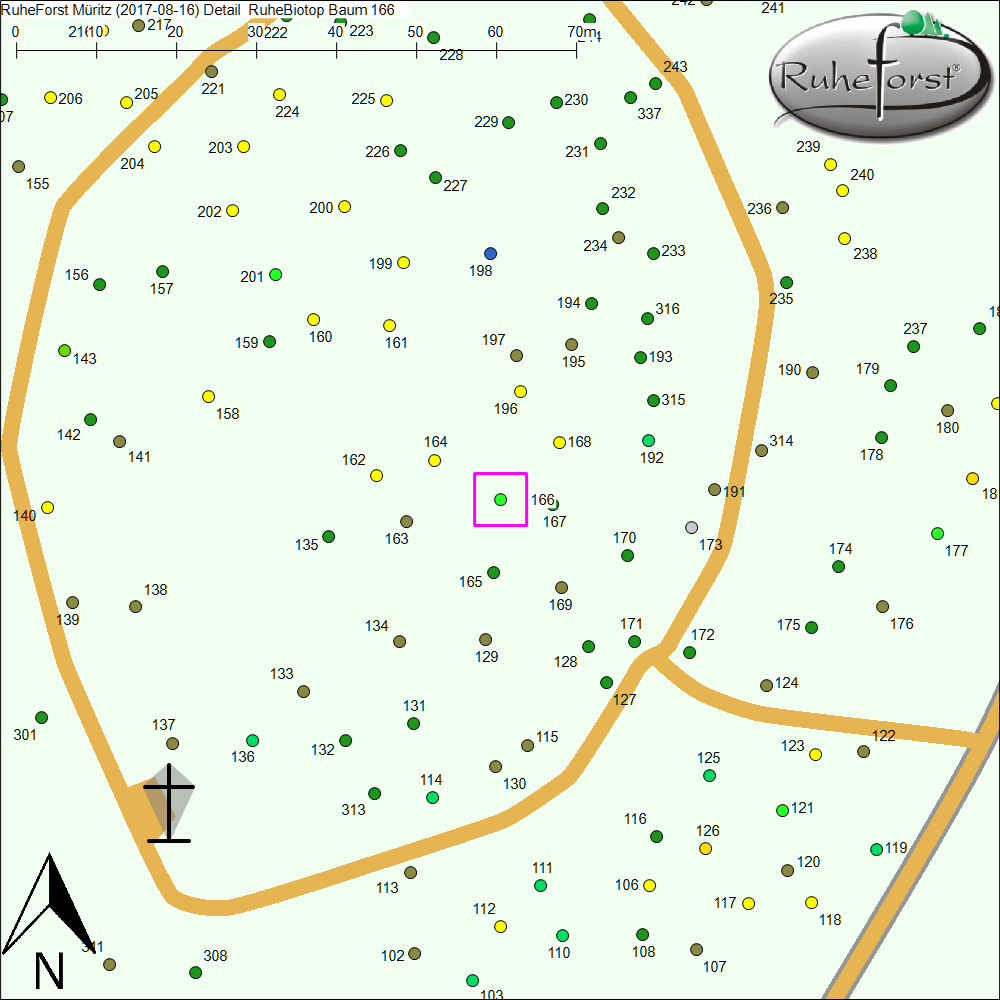Select olive tree marker 129

[x=485, y=640]
